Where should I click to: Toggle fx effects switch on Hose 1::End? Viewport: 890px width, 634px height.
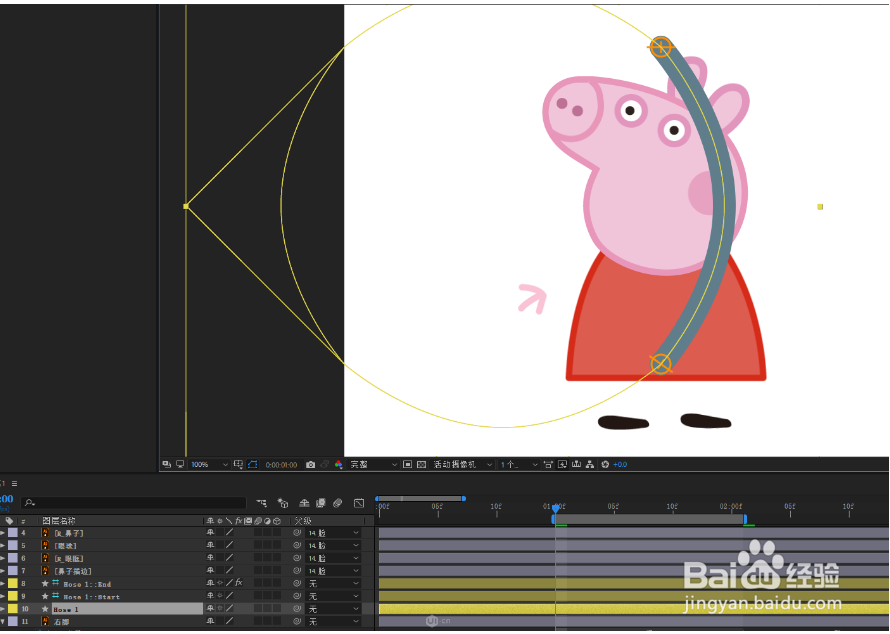[238, 583]
